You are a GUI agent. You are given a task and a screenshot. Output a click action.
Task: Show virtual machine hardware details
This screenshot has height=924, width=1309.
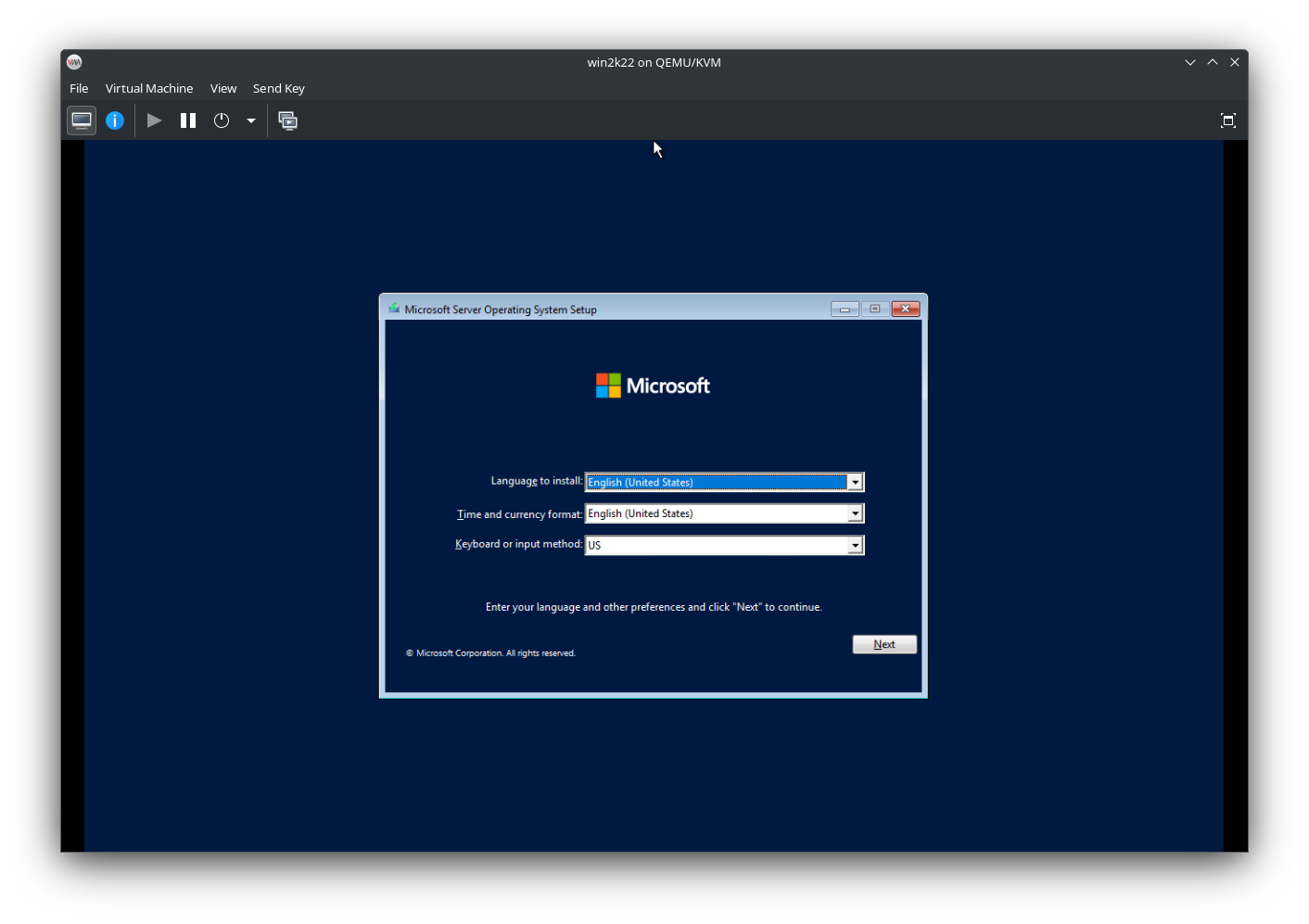114,120
